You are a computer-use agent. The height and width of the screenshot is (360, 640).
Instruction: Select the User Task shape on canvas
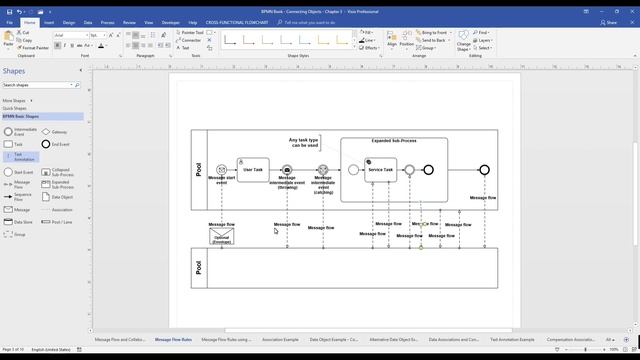coord(253,170)
